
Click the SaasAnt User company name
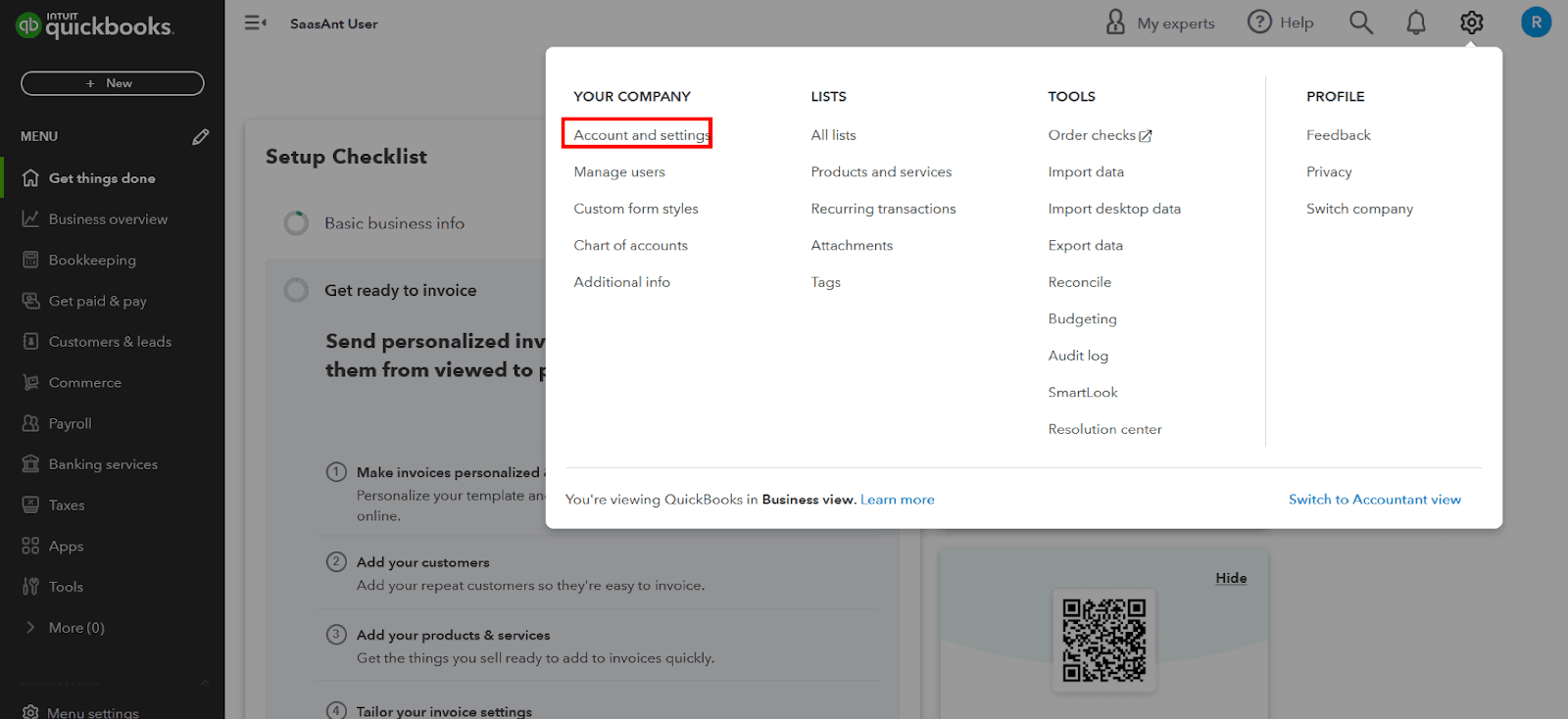333,24
